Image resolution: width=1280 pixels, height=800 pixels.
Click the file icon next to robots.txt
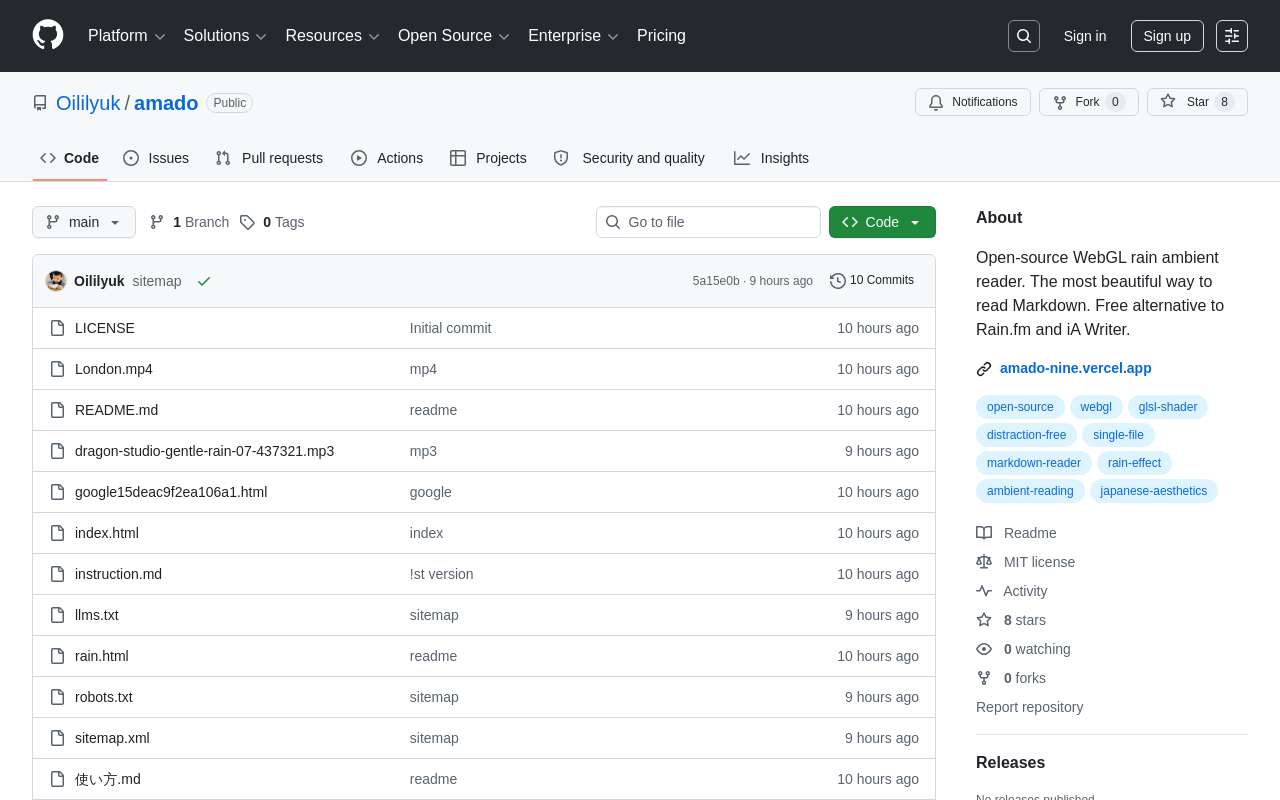click(x=57, y=697)
